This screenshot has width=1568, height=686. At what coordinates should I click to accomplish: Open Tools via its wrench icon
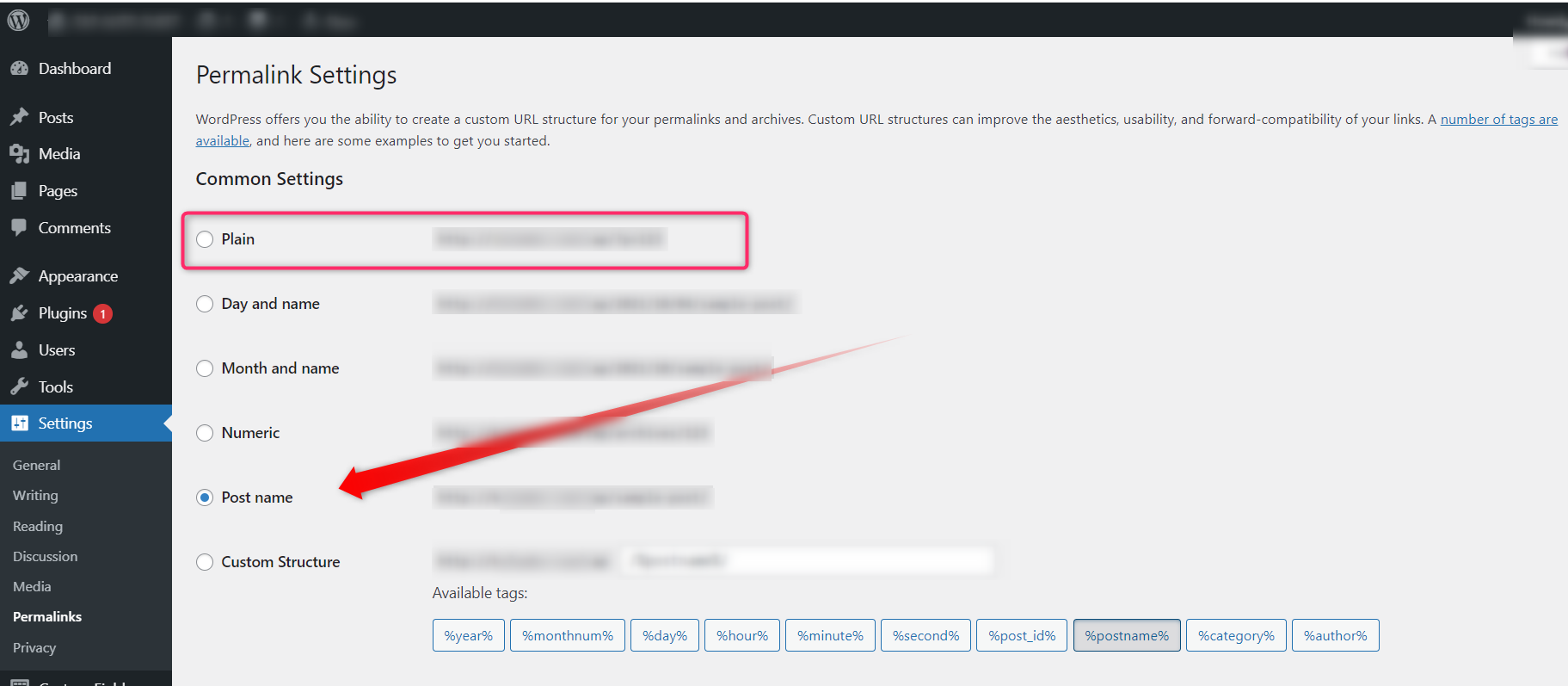click(19, 386)
